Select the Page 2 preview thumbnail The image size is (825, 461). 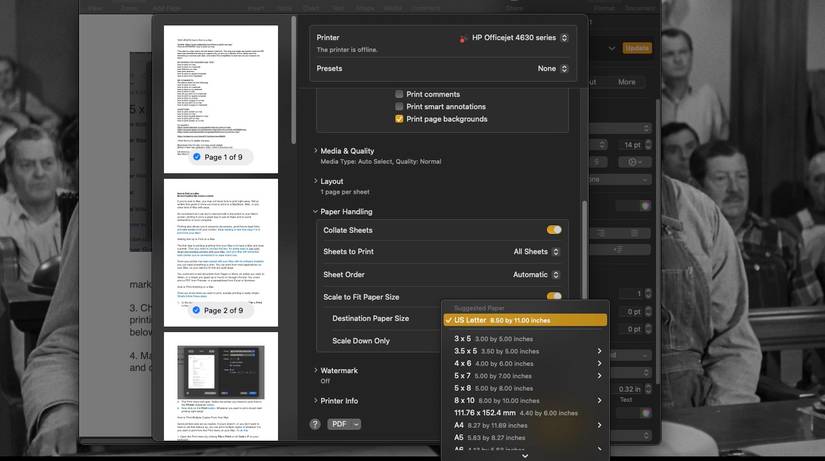221,253
